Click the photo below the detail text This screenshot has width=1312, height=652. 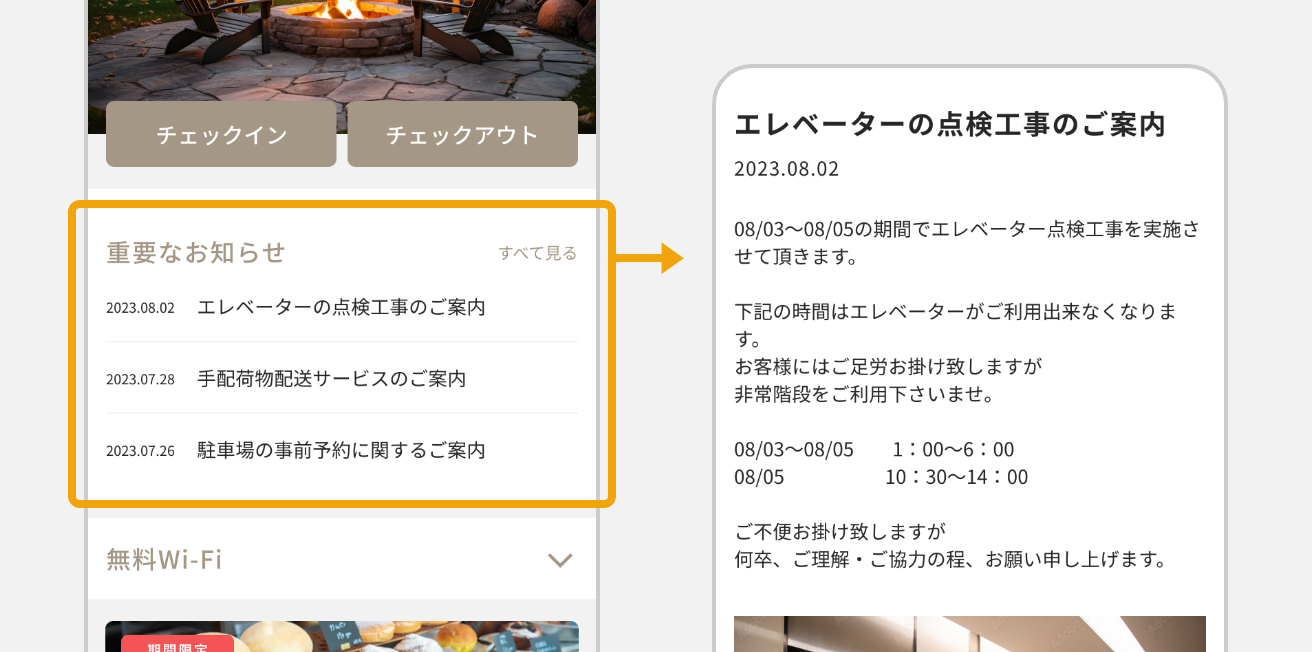click(x=970, y=634)
